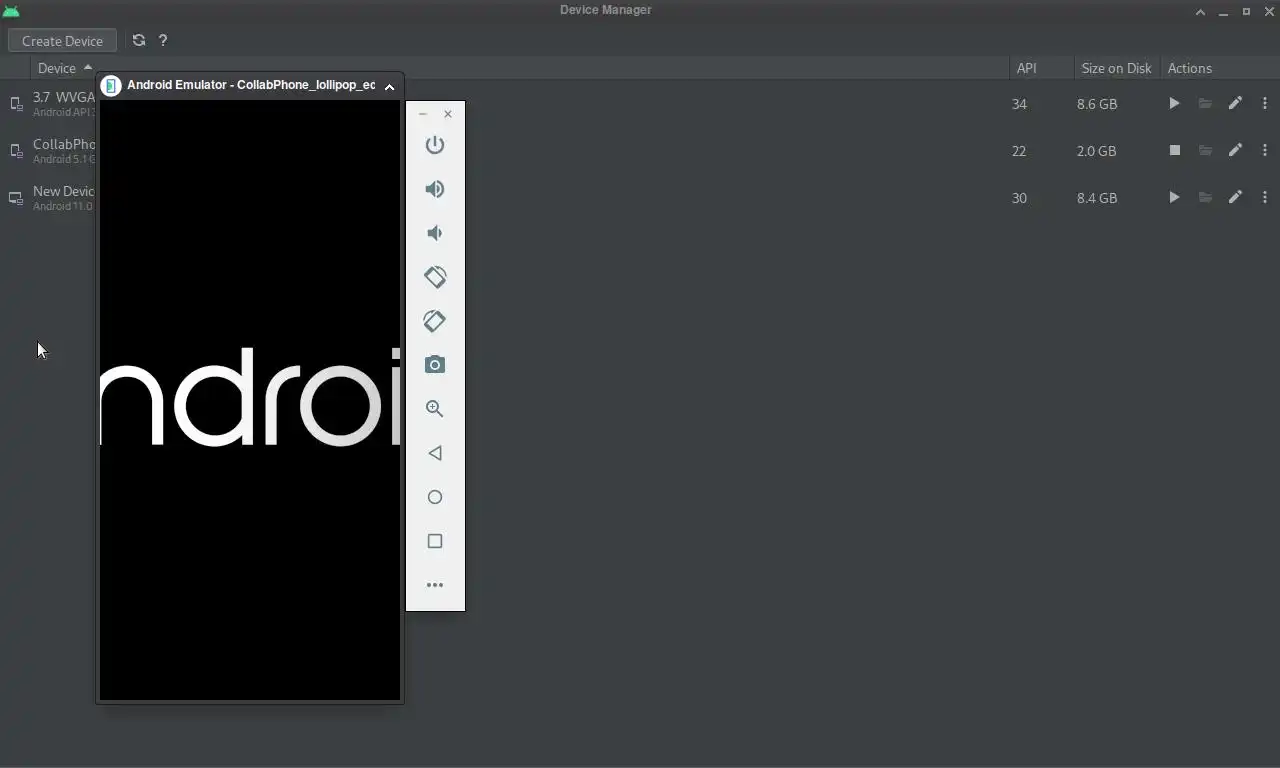Tap the emulator Back button
Image resolution: width=1280 pixels, height=768 pixels.
435,453
